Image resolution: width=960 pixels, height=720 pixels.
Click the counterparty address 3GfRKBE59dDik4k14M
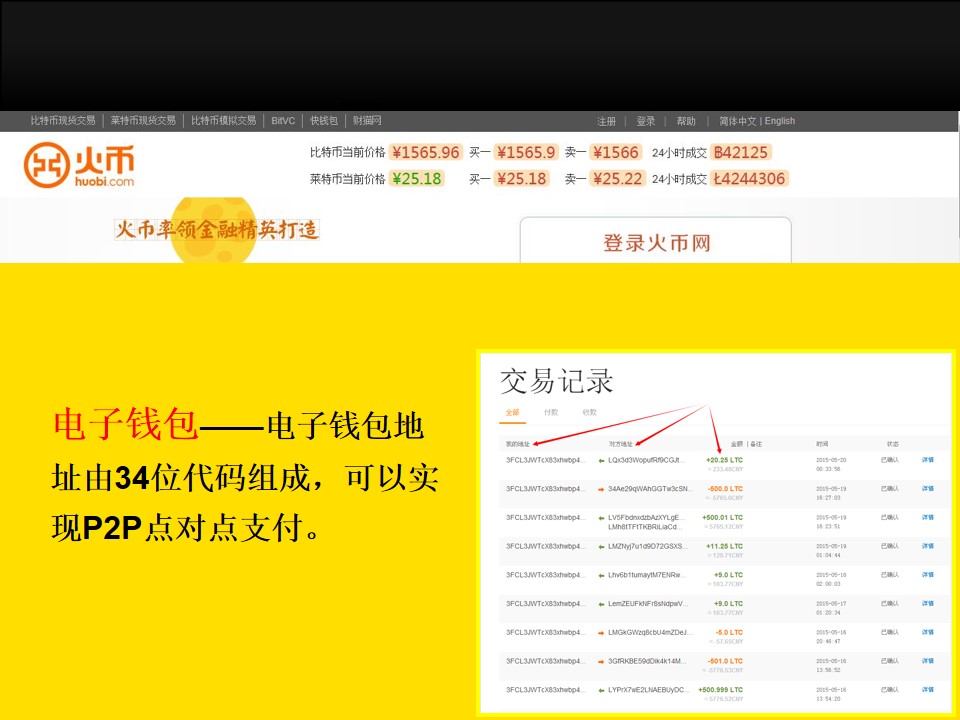tap(647, 661)
